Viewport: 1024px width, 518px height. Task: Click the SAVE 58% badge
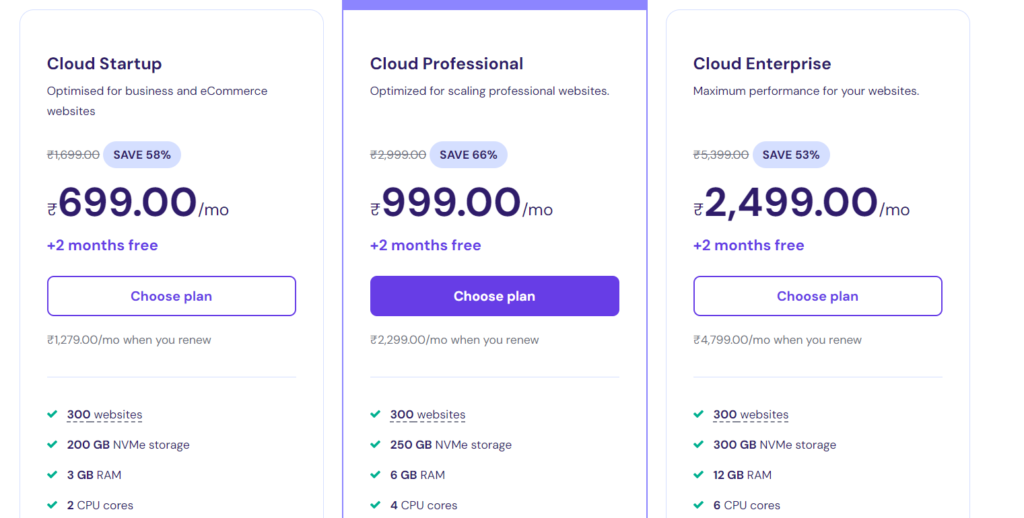point(142,155)
